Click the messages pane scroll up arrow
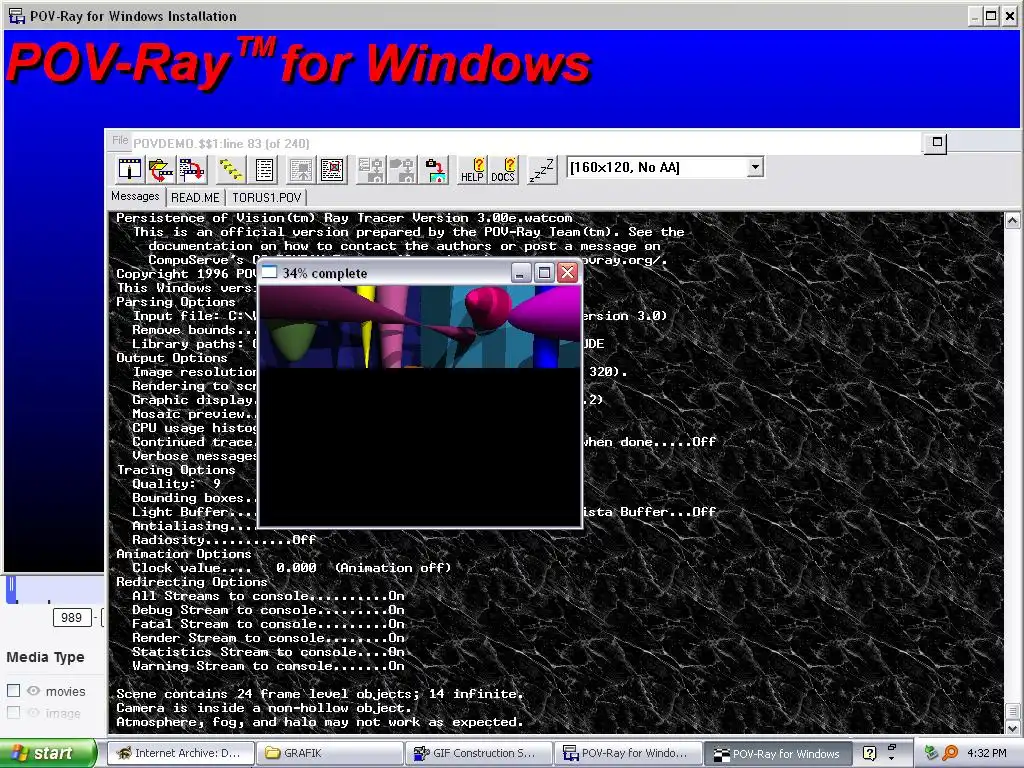Viewport: 1024px width, 768px height. point(1012,221)
